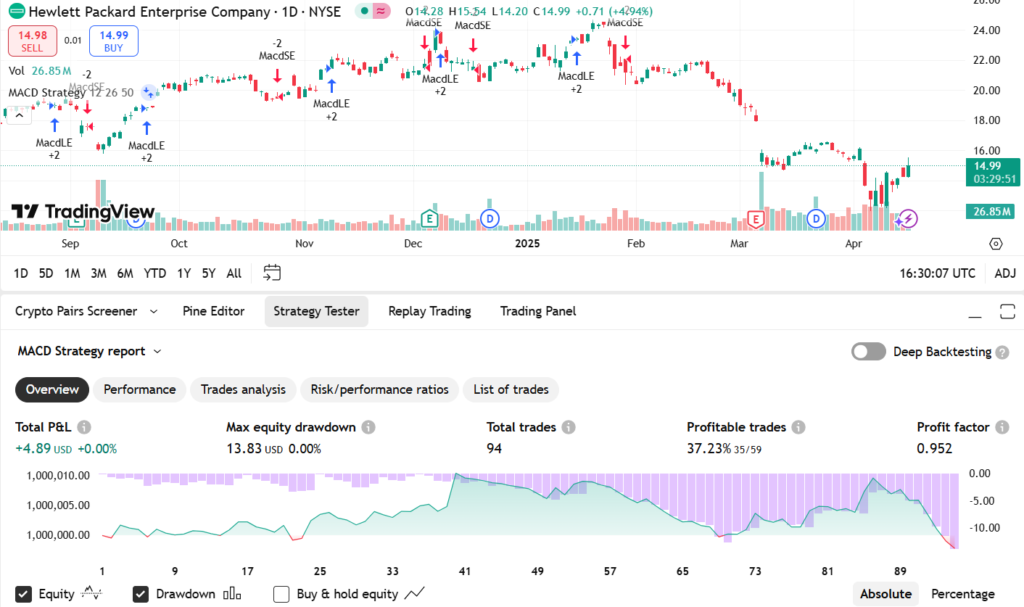
Task: Enable Buy & hold equity checkbox
Action: tap(281, 594)
